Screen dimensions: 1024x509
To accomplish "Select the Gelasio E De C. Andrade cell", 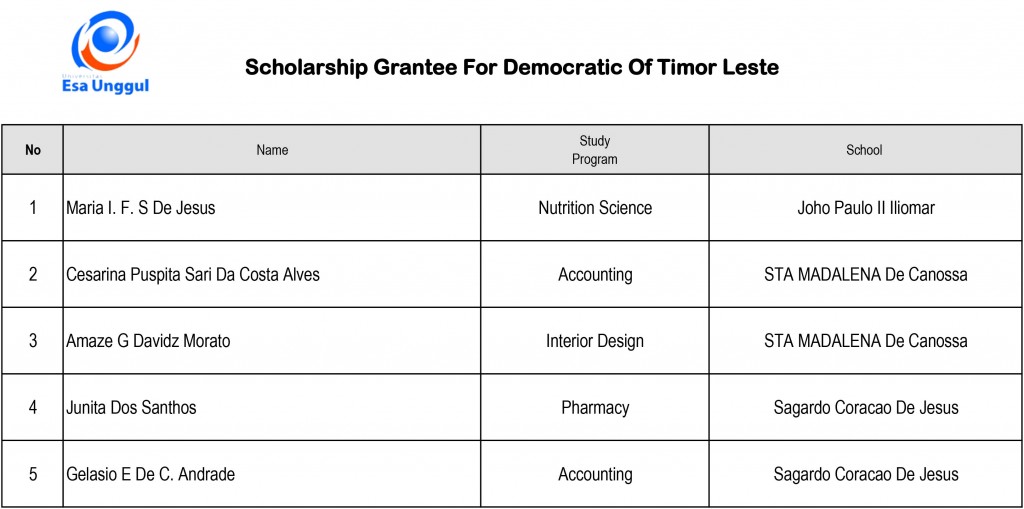I will click(x=272, y=474).
